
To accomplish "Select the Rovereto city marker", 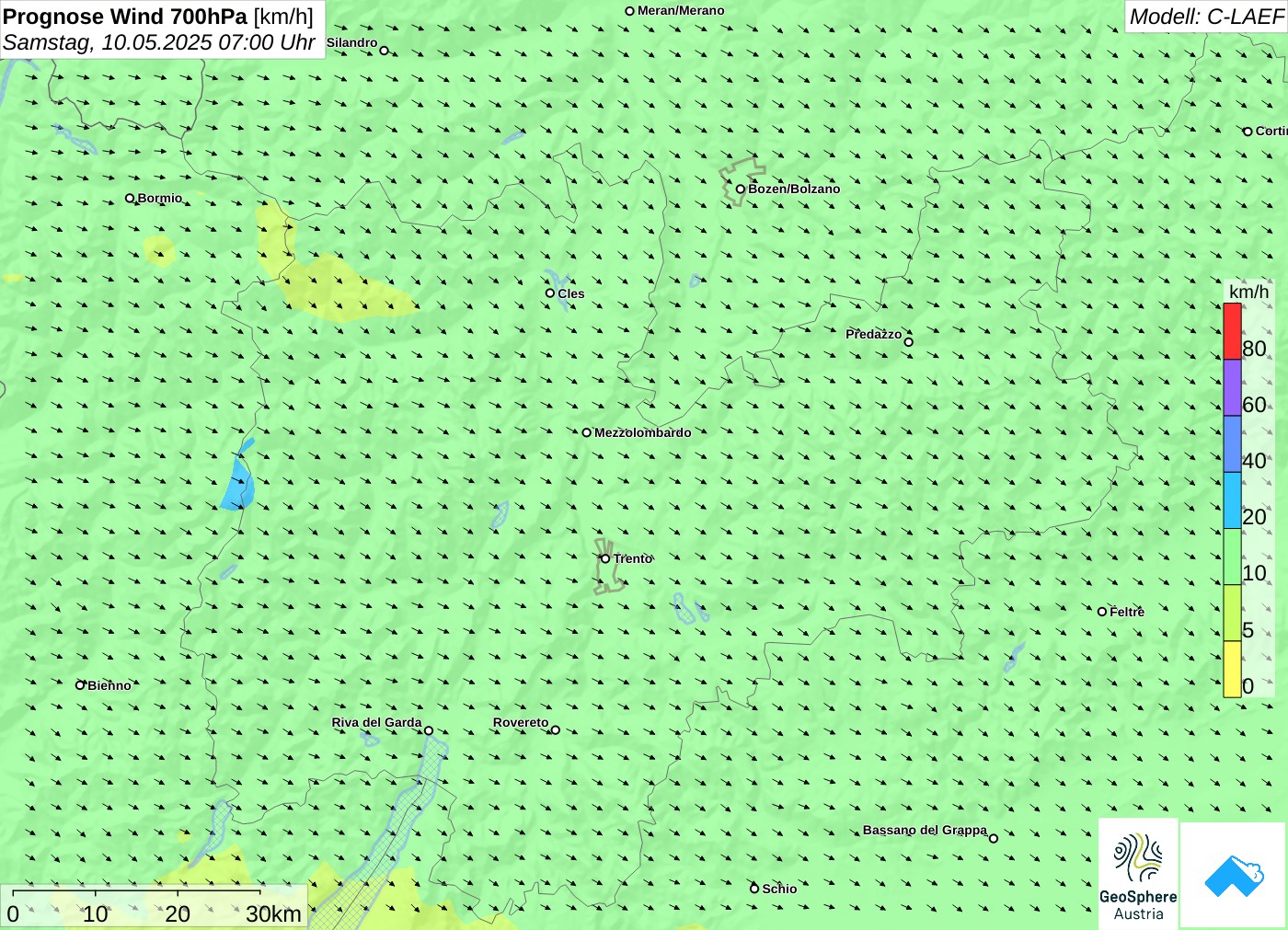I will pos(555,730).
